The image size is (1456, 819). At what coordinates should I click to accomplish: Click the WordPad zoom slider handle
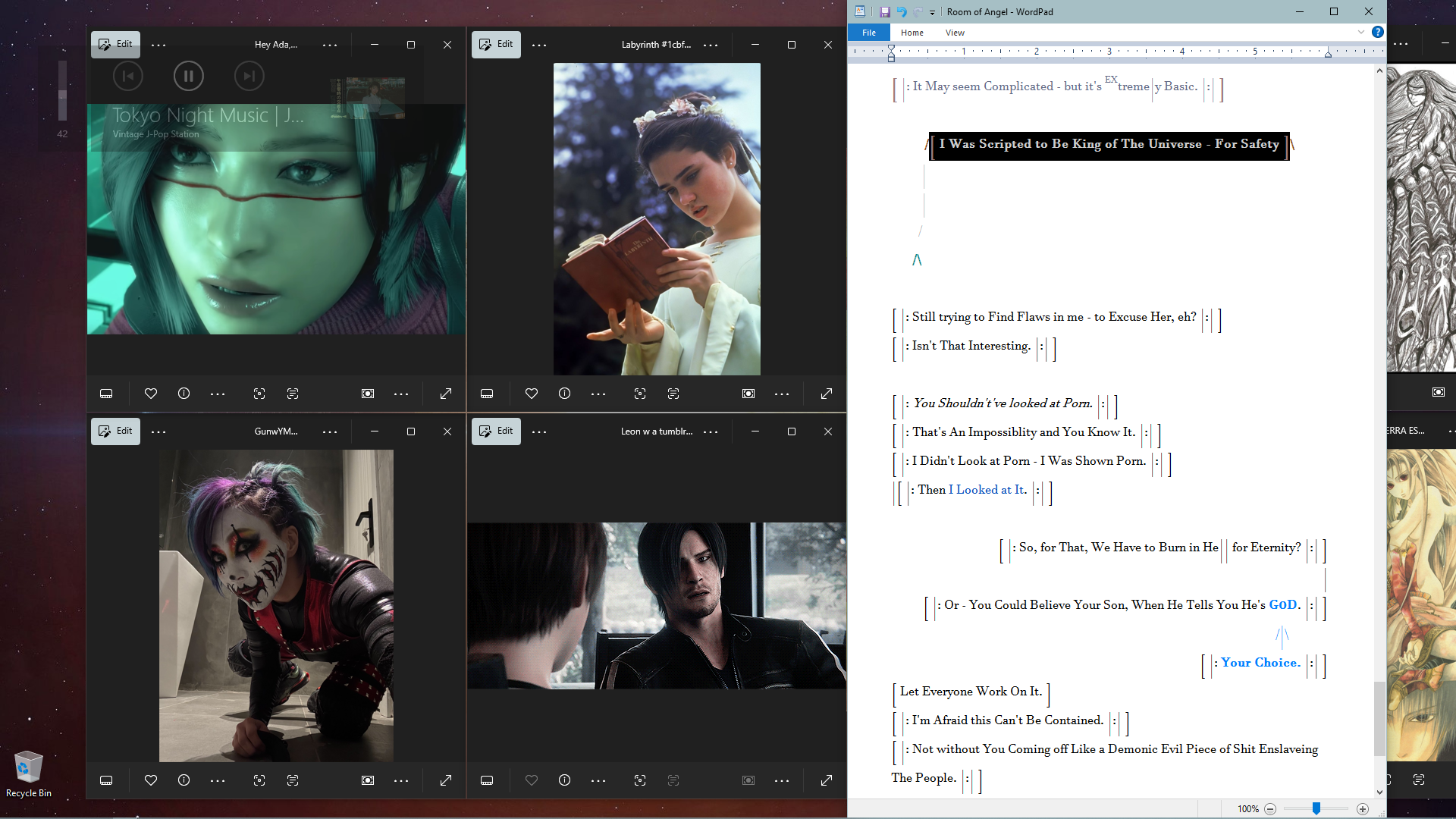click(1316, 808)
